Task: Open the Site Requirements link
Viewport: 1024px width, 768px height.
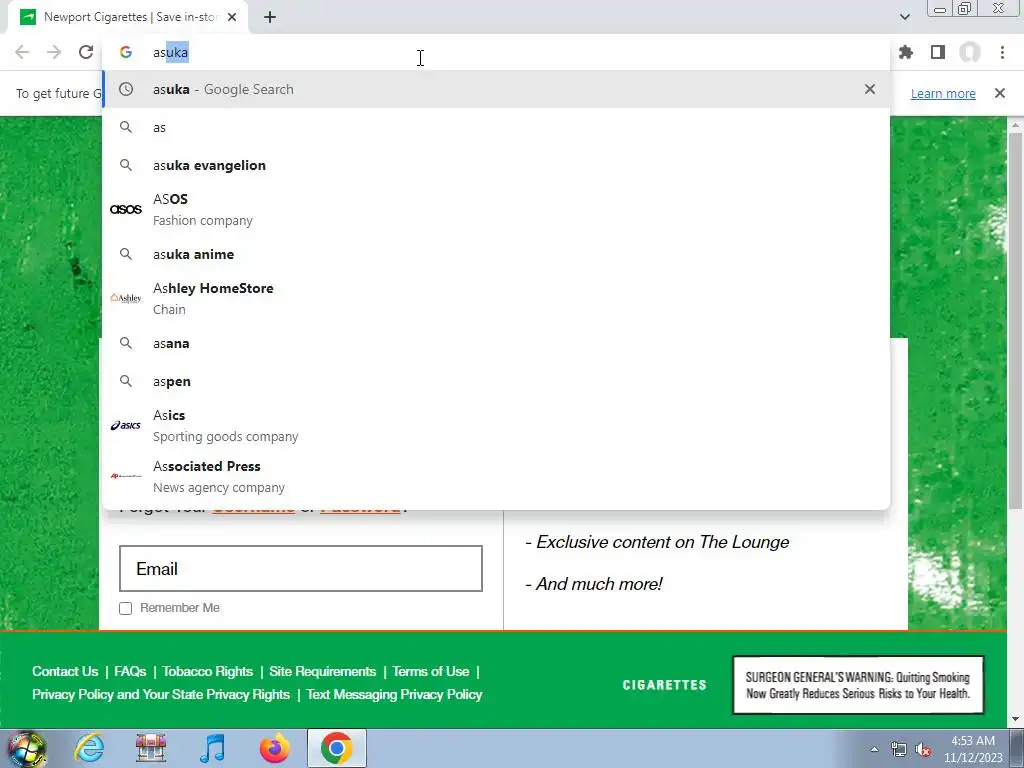Action: 323,671
